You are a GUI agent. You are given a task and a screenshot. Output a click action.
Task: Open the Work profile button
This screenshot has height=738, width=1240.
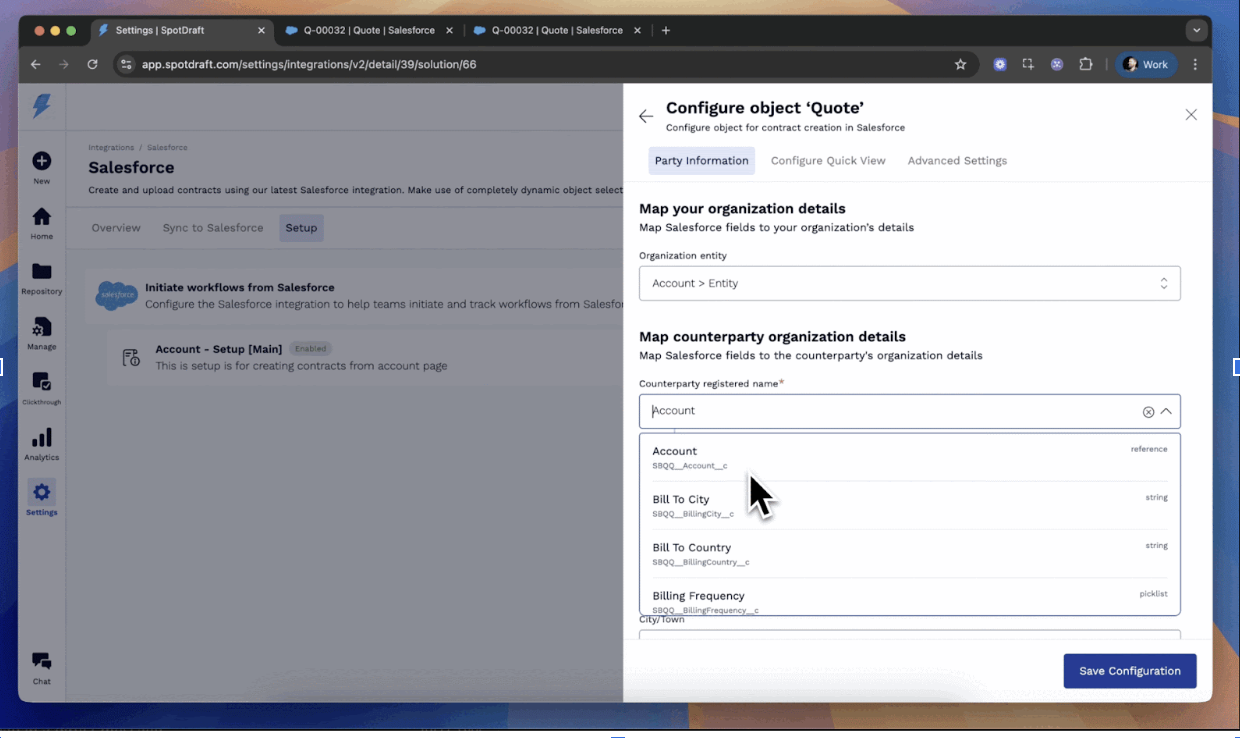click(1146, 64)
